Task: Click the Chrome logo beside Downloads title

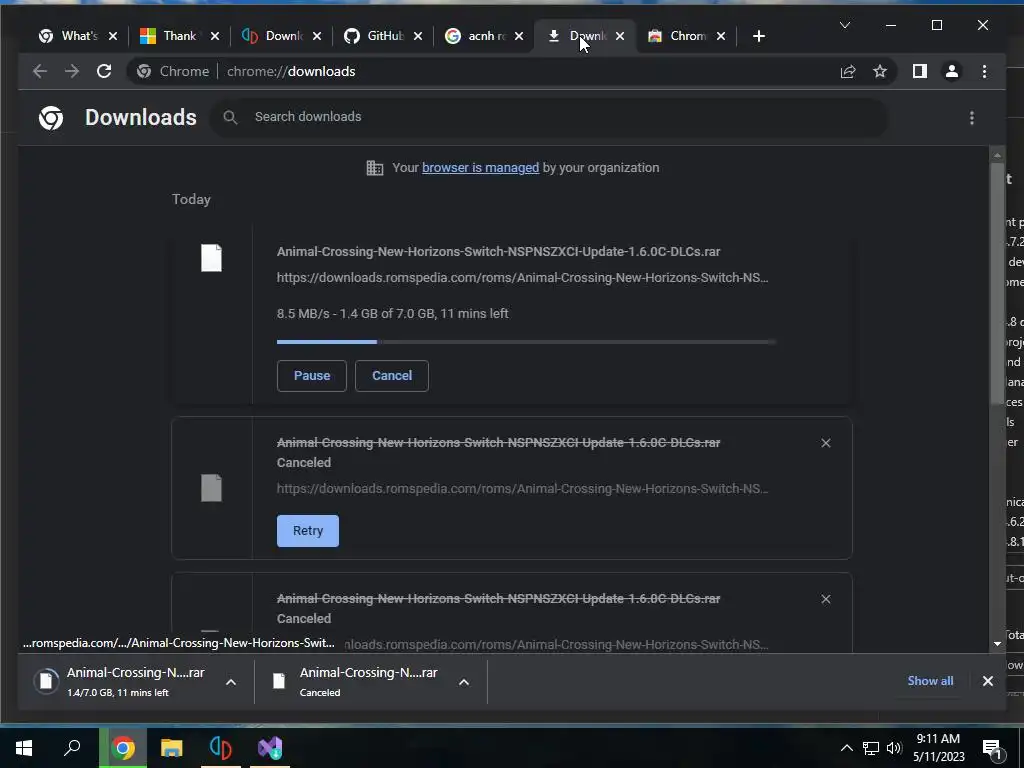Action: [51, 118]
